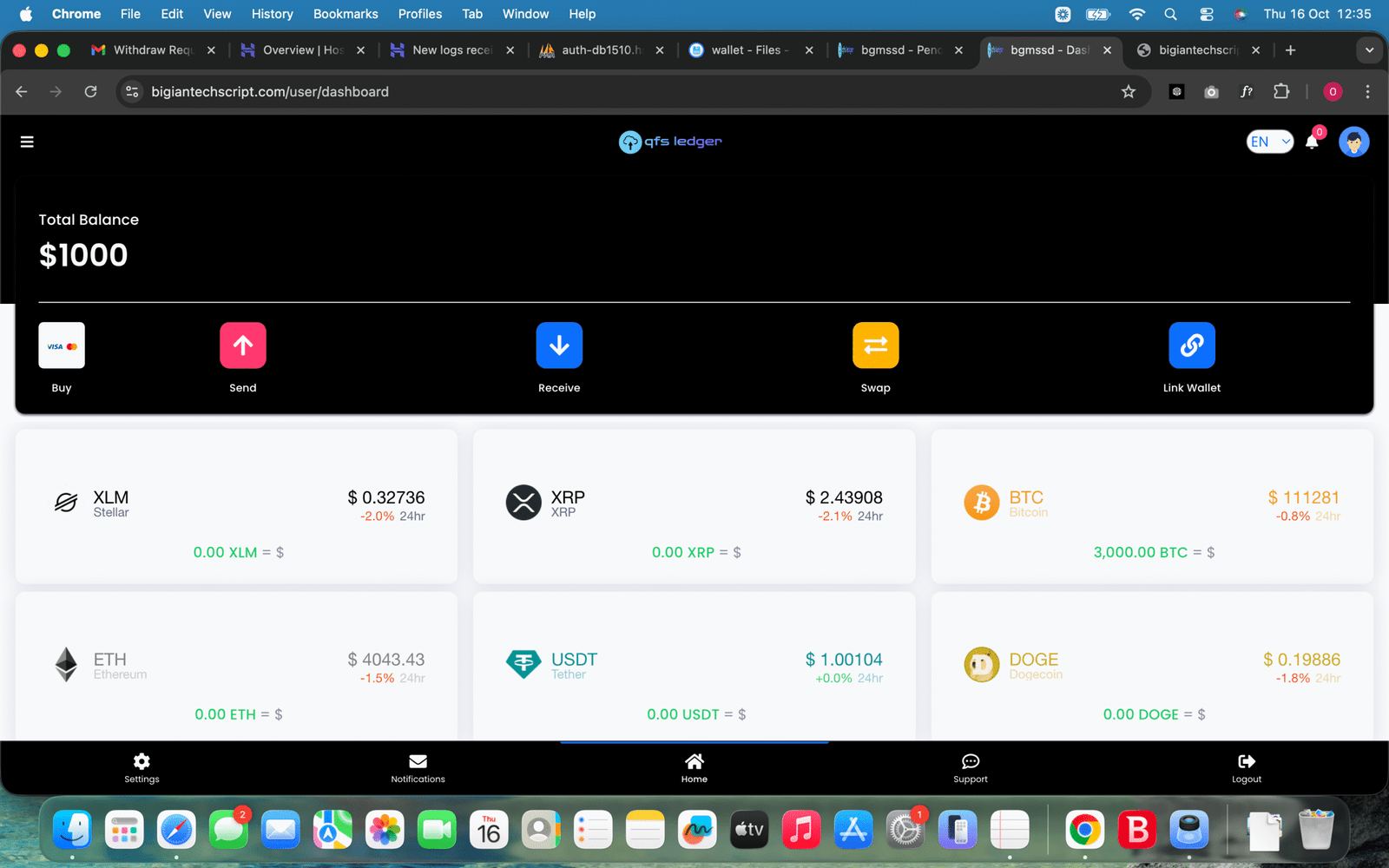The height and width of the screenshot is (868, 1389).
Task: Open the hamburger menu icon
Action: pos(27,141)
